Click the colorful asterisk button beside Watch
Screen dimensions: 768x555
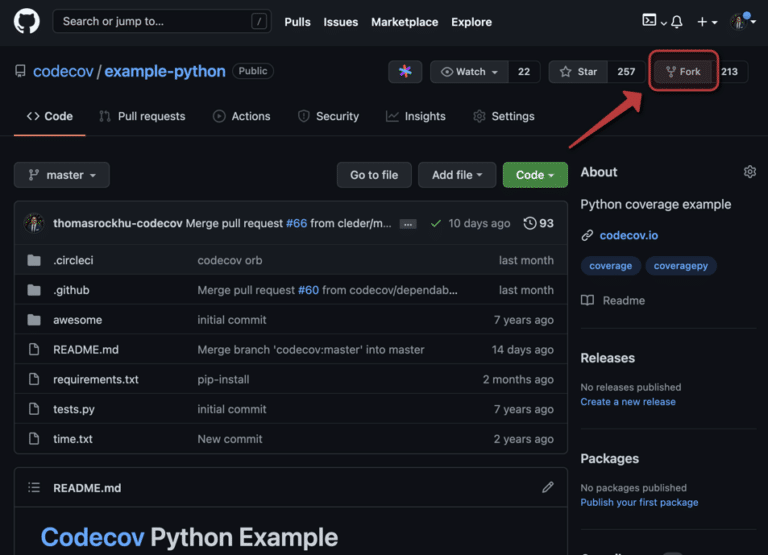click(405, 72)
